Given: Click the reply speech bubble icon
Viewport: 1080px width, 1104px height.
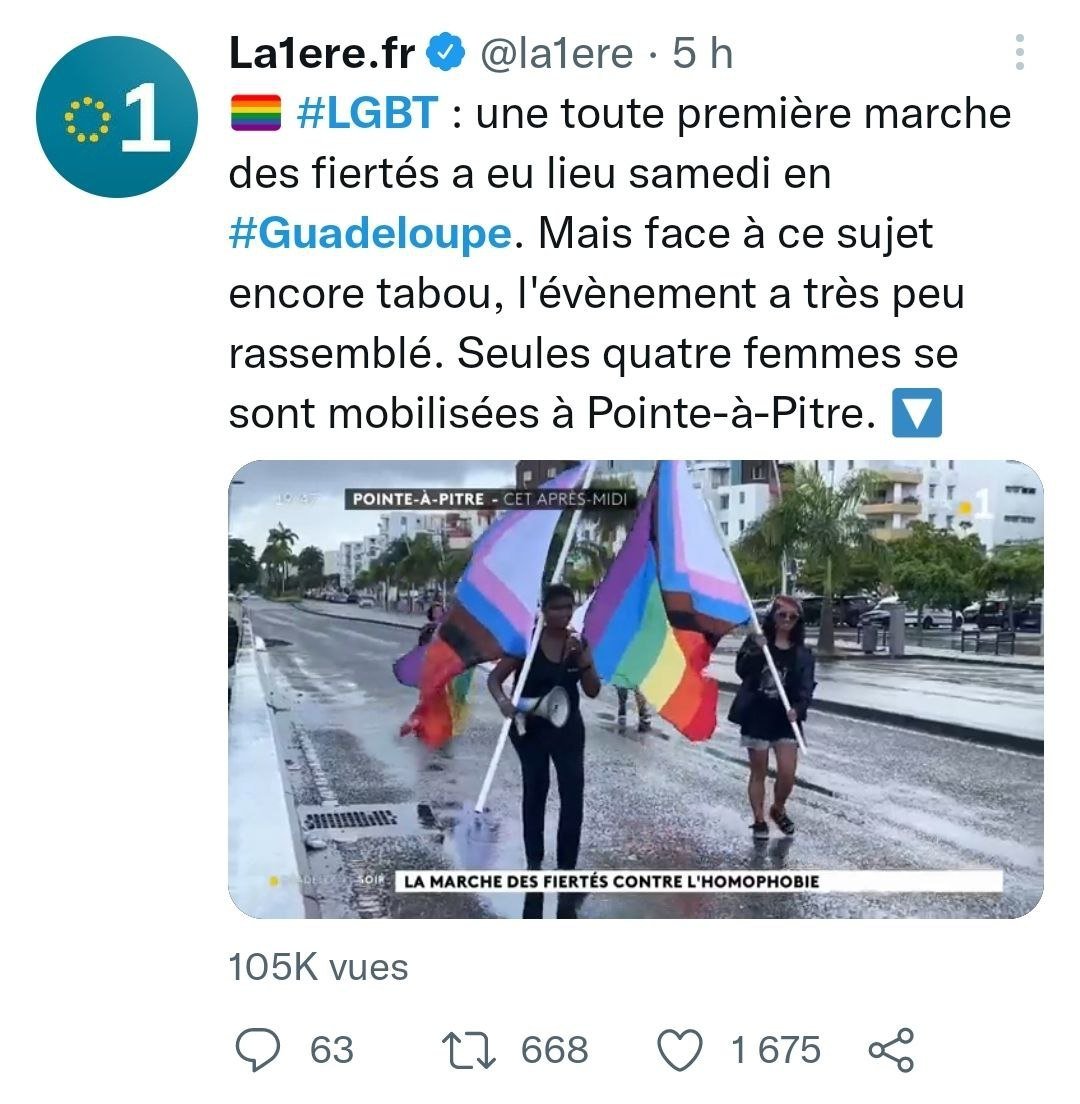Looking at the screenshot, I should (257, 1050).
